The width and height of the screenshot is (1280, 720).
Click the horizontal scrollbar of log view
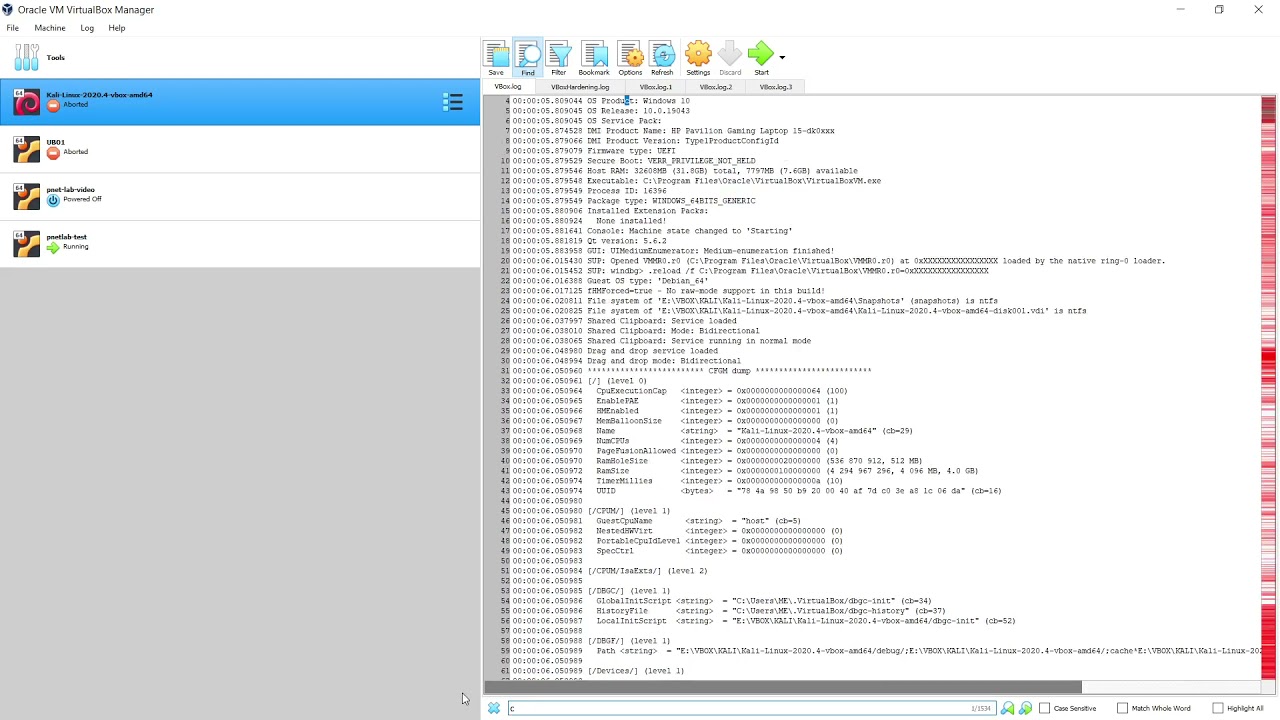[x=783, y=687]
